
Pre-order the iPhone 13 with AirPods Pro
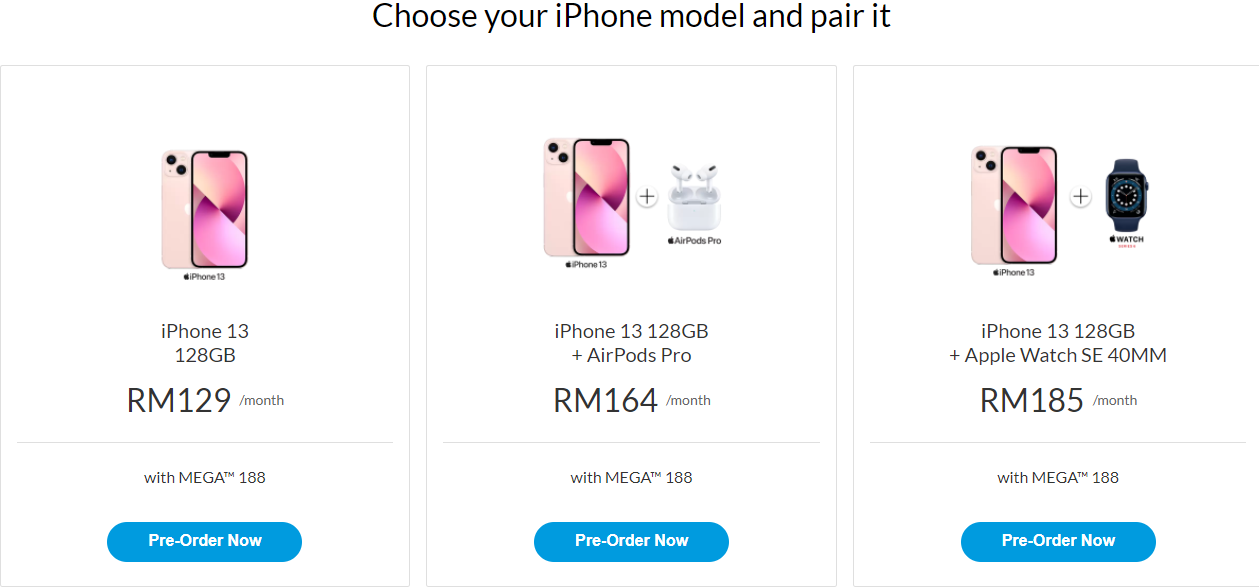point(631,541)
